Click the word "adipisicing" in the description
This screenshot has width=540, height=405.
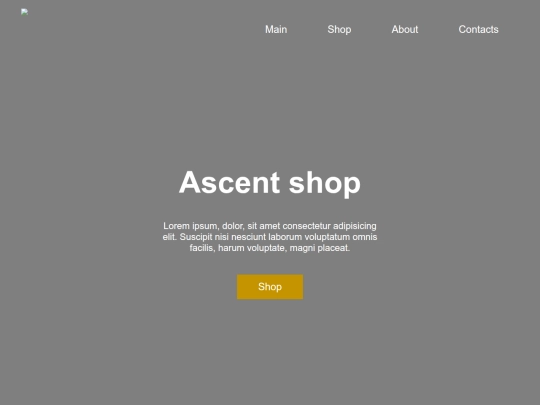click(355, 226)
